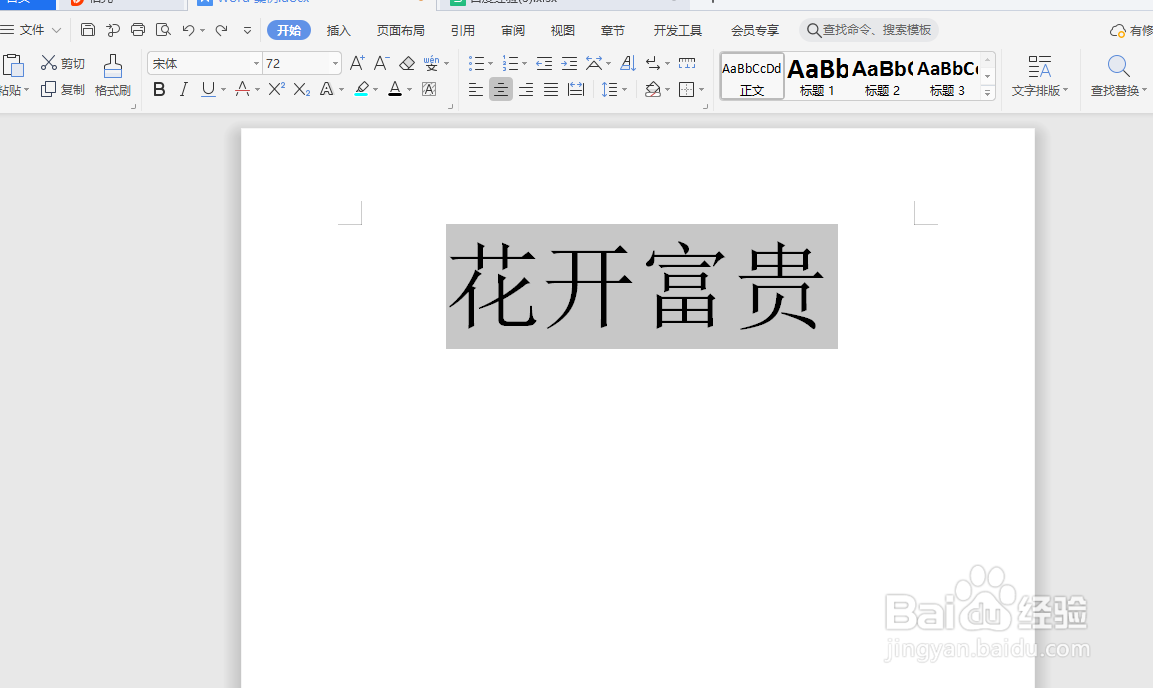Click the Text Effects outlined A icon

pos(326,89)
